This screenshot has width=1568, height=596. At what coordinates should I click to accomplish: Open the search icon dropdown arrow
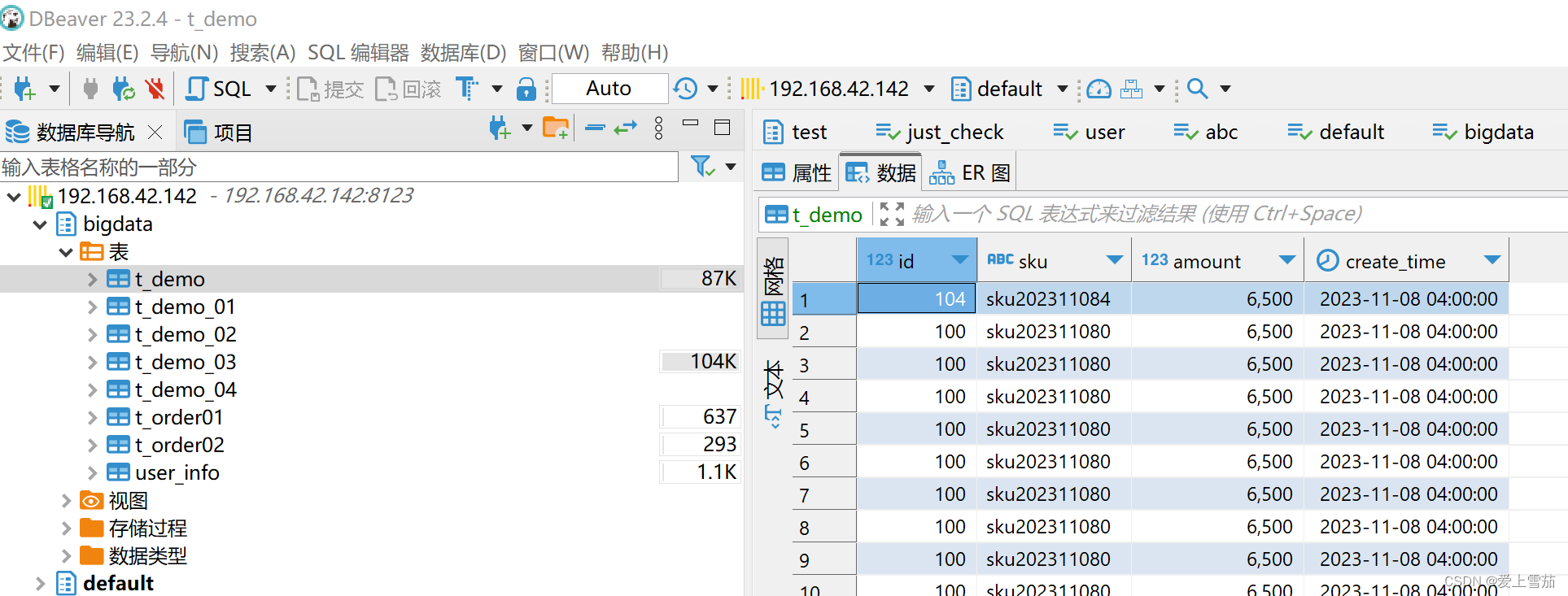coord(1225,89)
